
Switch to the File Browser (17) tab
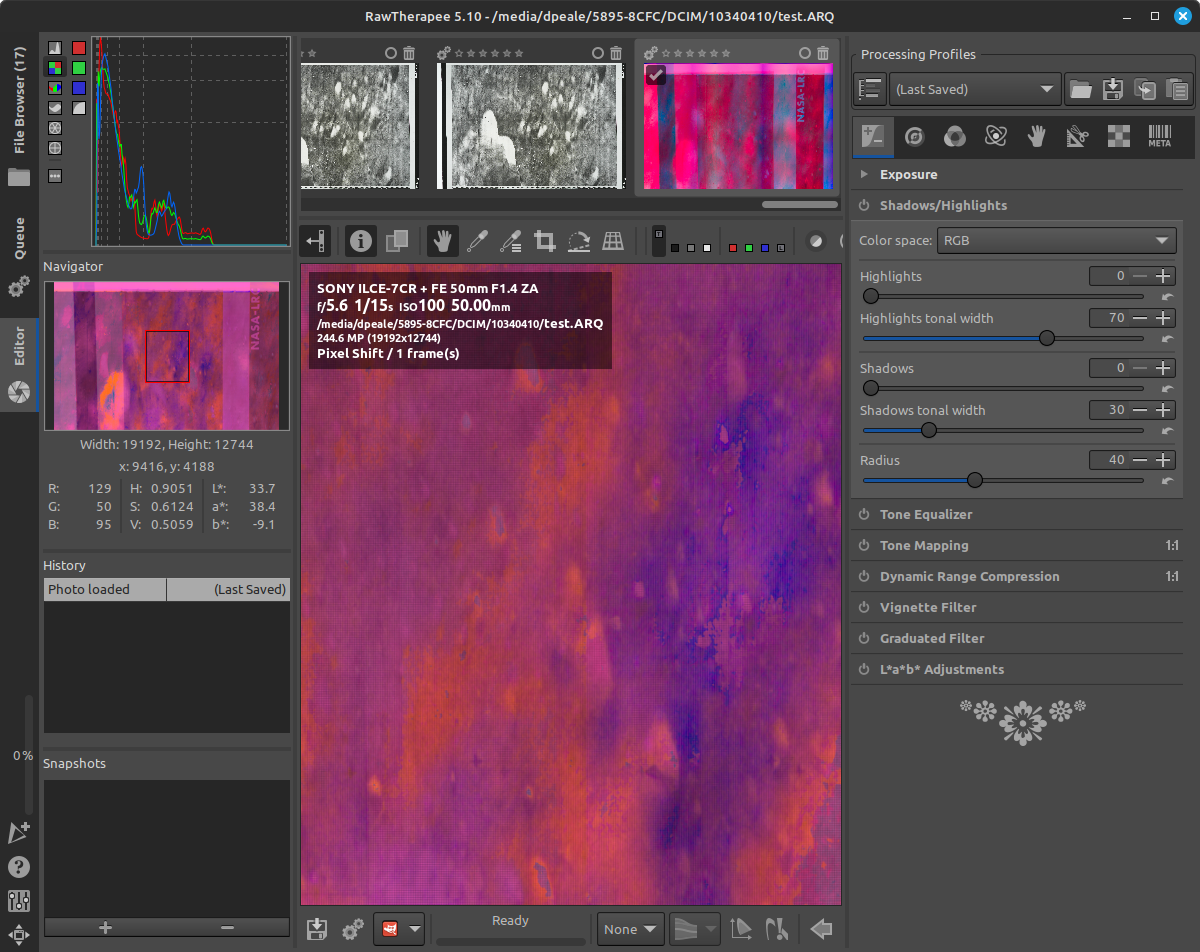[18, 101]
